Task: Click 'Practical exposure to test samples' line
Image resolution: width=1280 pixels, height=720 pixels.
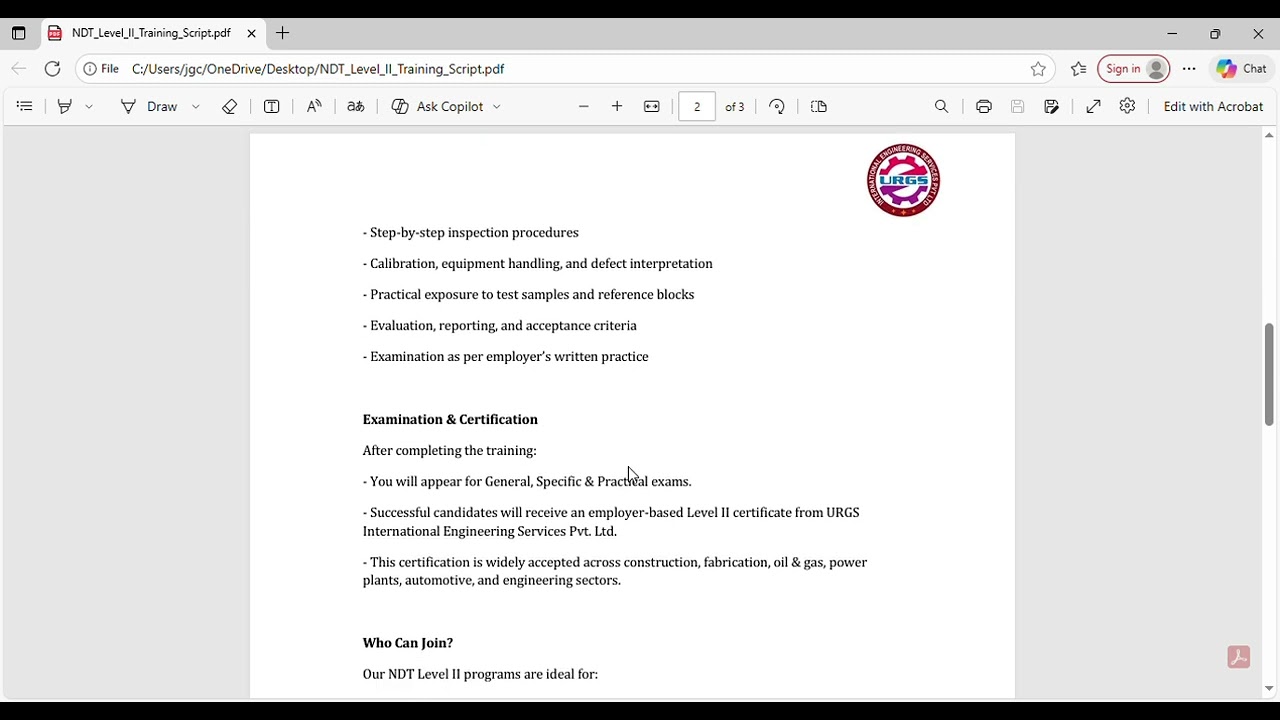Action: [x=528, y=295]
